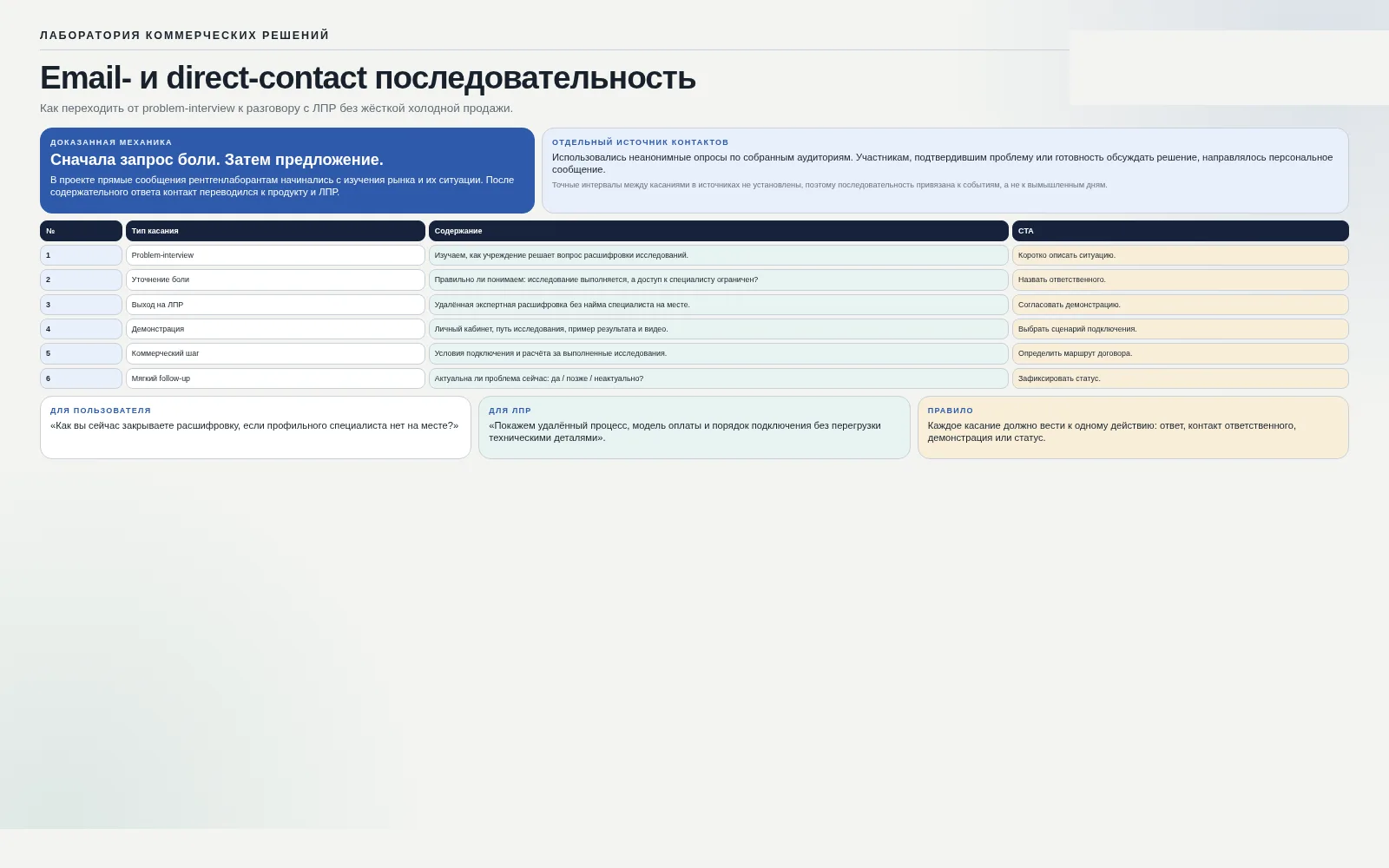1389x868 pixels.
Task: Click the row number '5' cell
Action: coord(81,353)
